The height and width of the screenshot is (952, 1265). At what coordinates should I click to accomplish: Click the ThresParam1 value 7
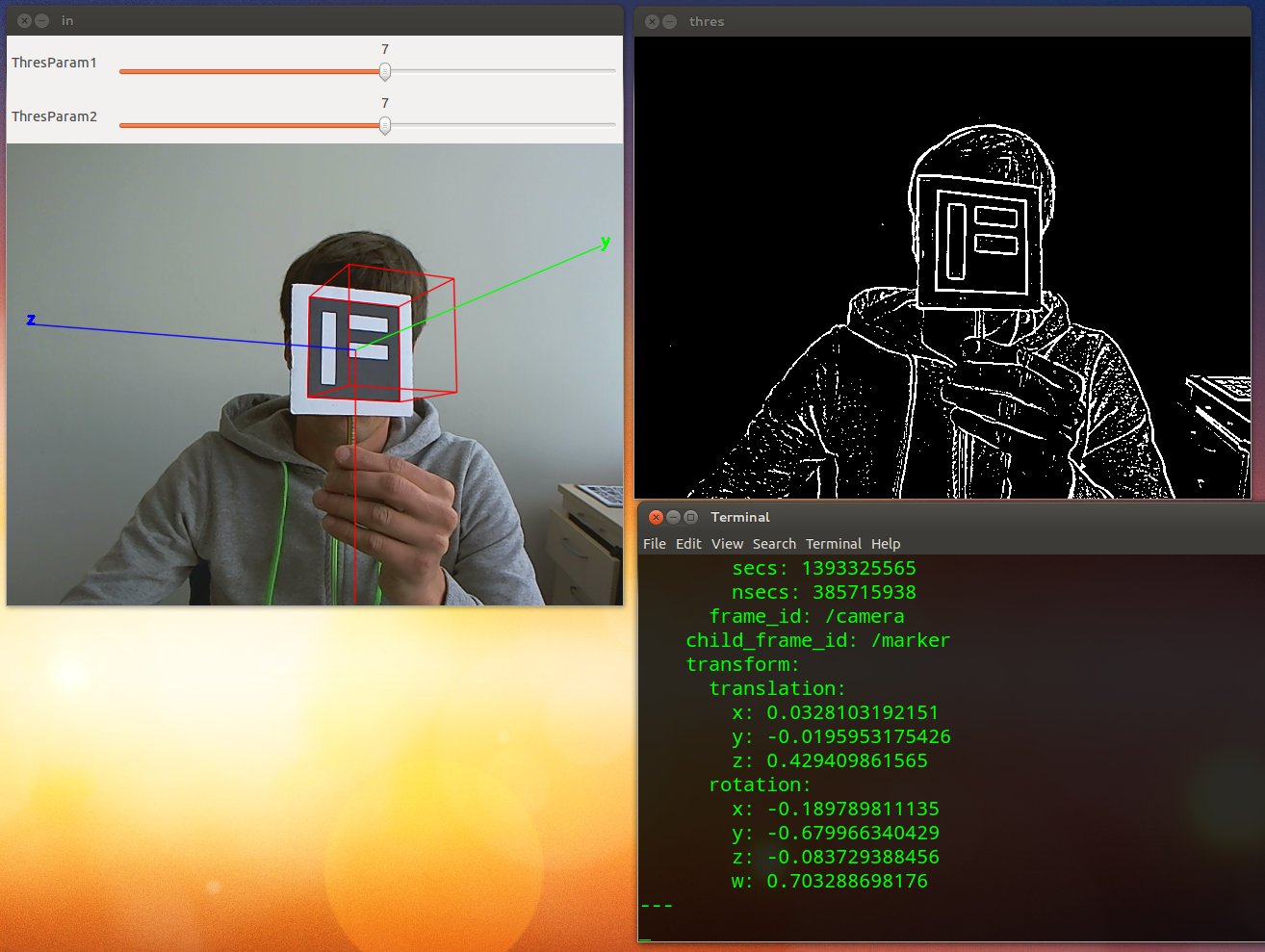(x=385, y=49)
